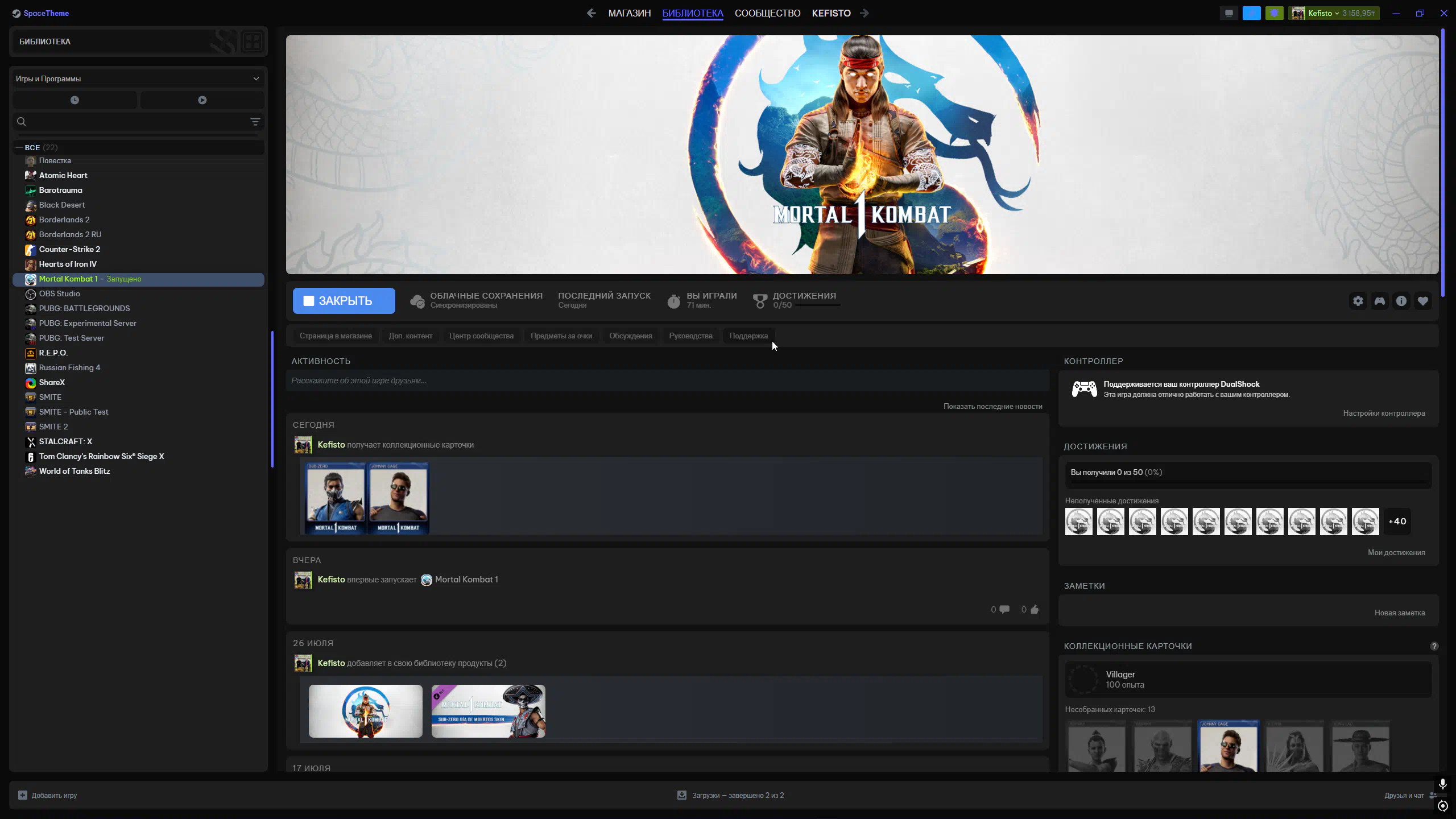The height and width of the screenshot is (819, 1456).
Task: Open library advanced filter options
Action: (255, 122)
